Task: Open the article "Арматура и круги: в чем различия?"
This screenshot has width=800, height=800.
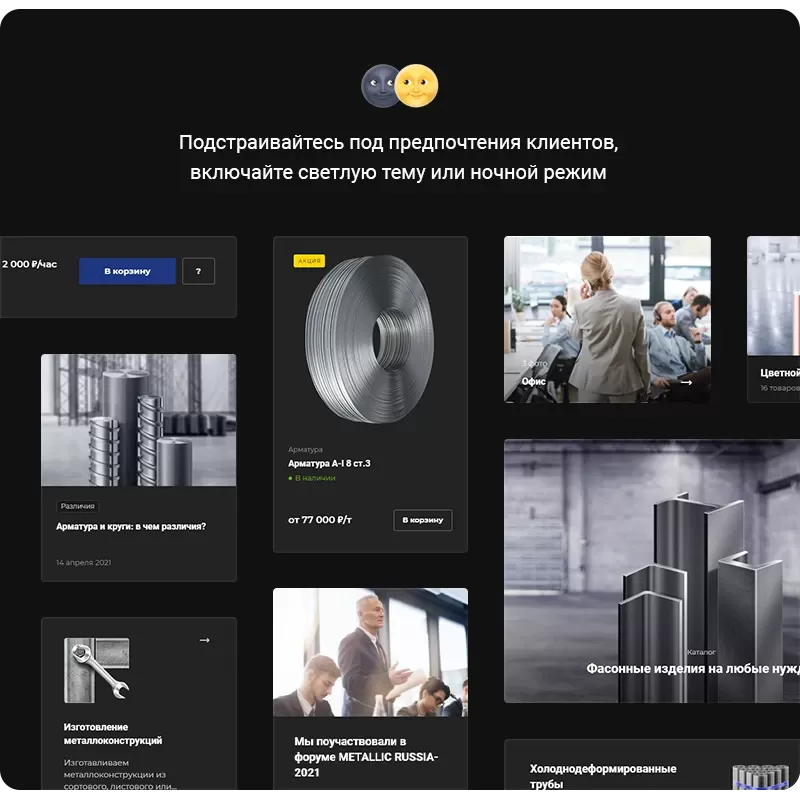Action: tap(130, 524)
